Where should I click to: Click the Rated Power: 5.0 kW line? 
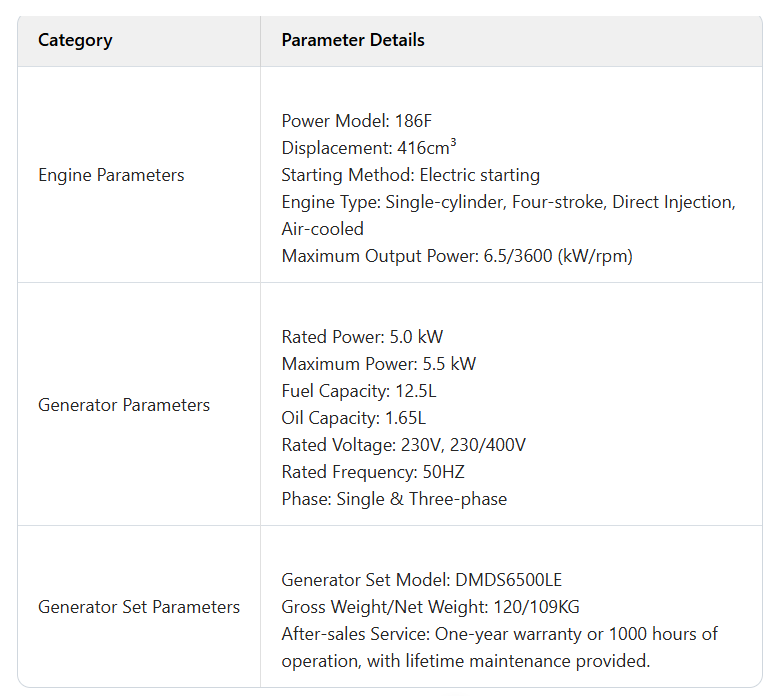click(362, 337)
